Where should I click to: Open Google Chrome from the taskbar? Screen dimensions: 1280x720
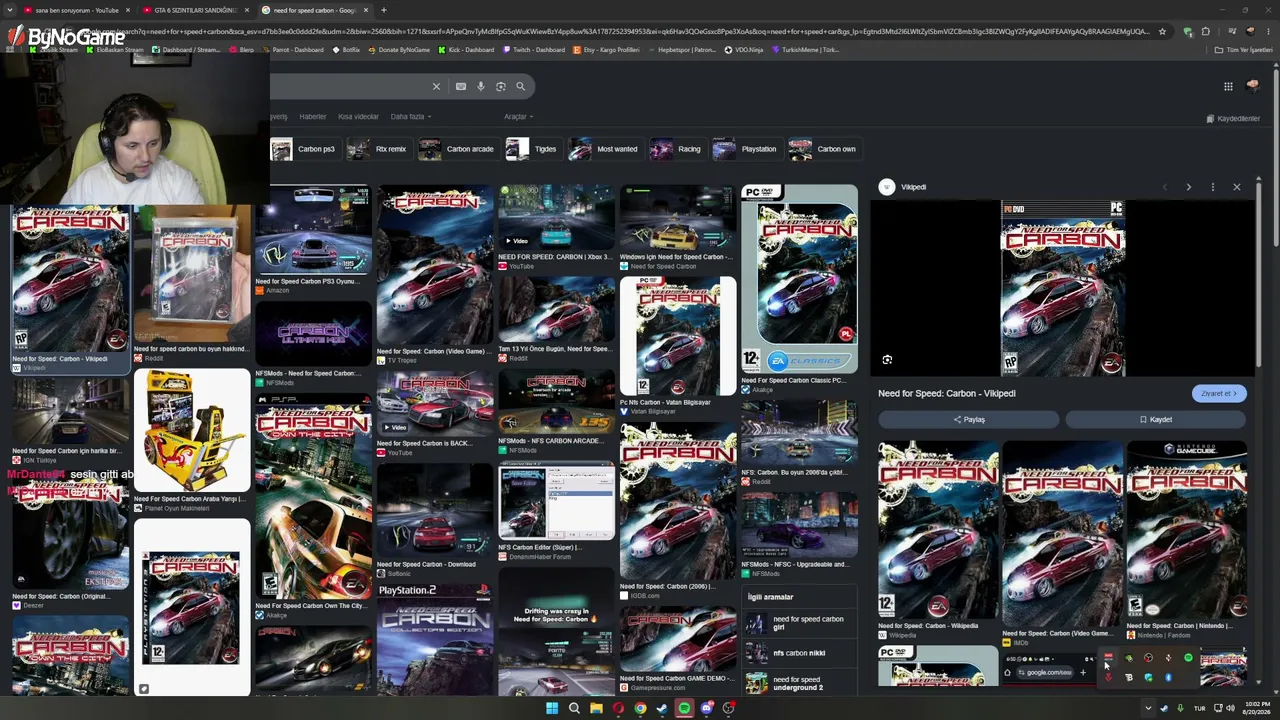[x=640, y=708]
